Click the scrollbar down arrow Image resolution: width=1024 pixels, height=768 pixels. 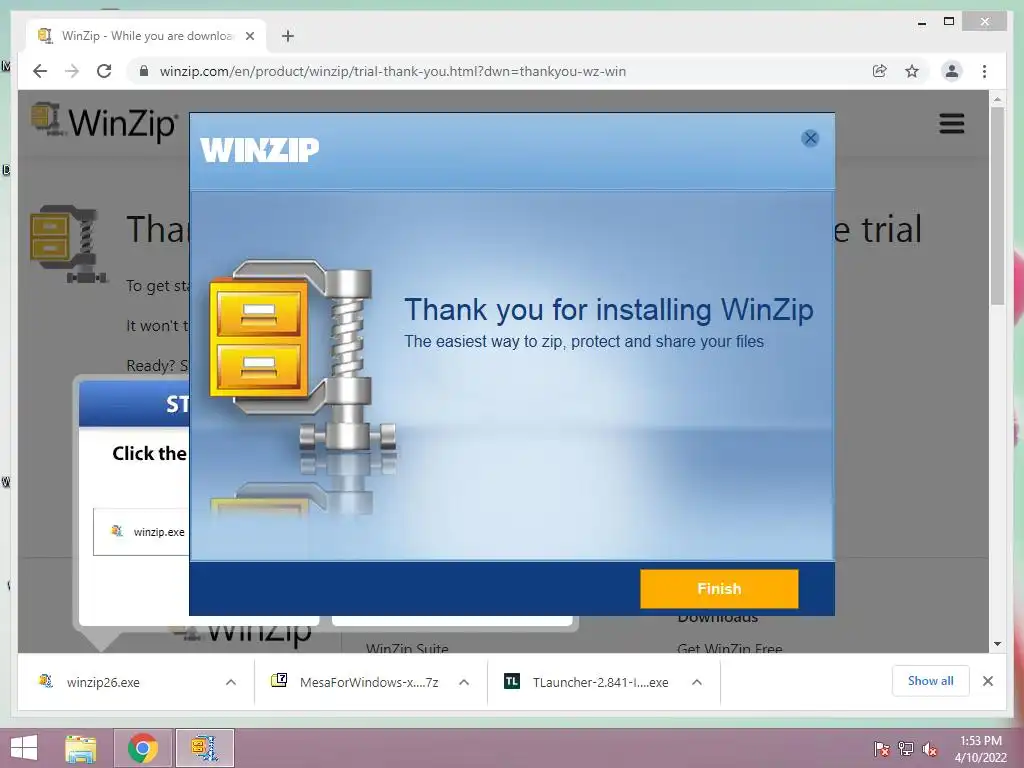[997, 644]
